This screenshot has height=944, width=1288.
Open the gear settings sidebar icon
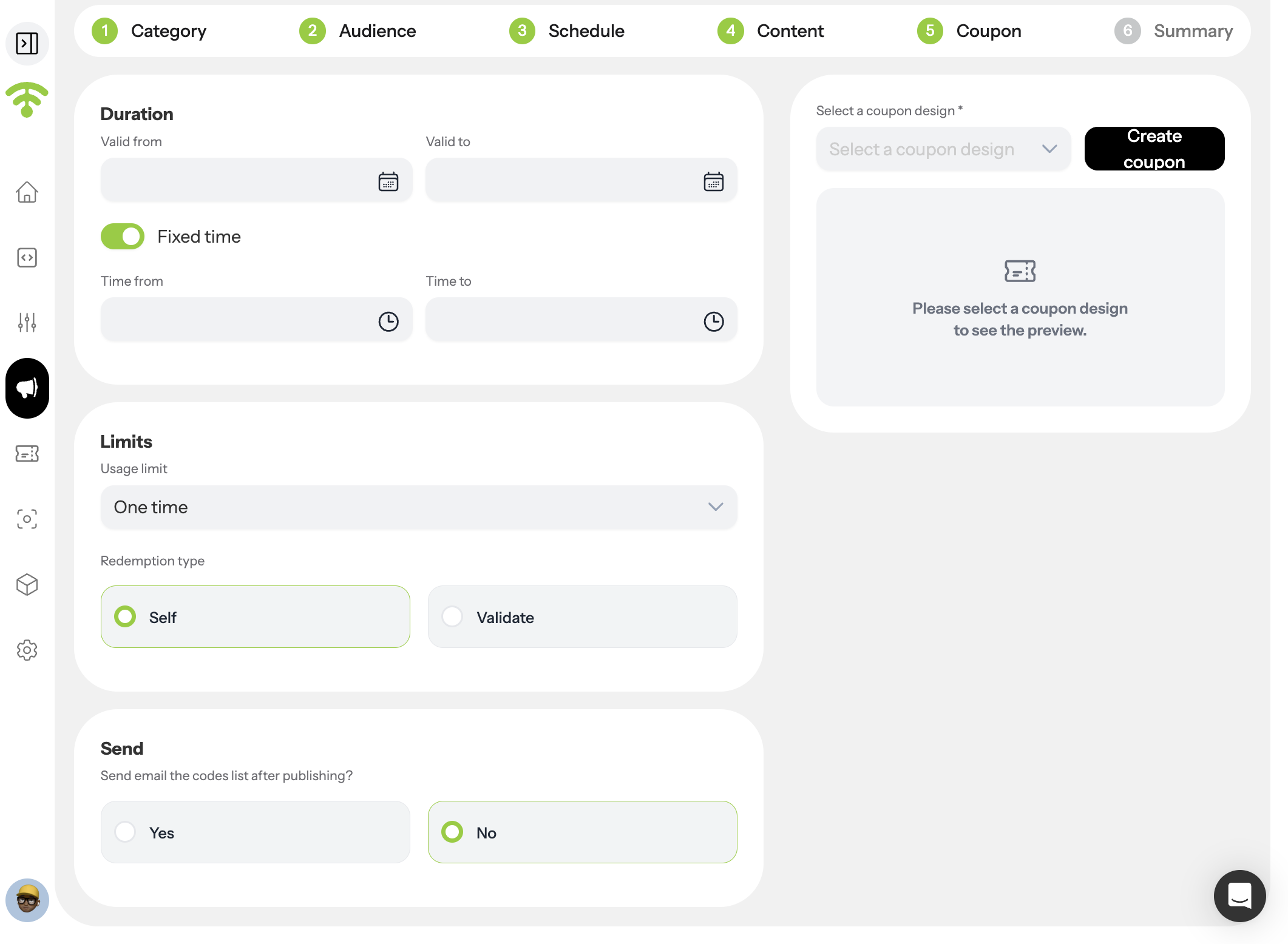click(27, 650)
